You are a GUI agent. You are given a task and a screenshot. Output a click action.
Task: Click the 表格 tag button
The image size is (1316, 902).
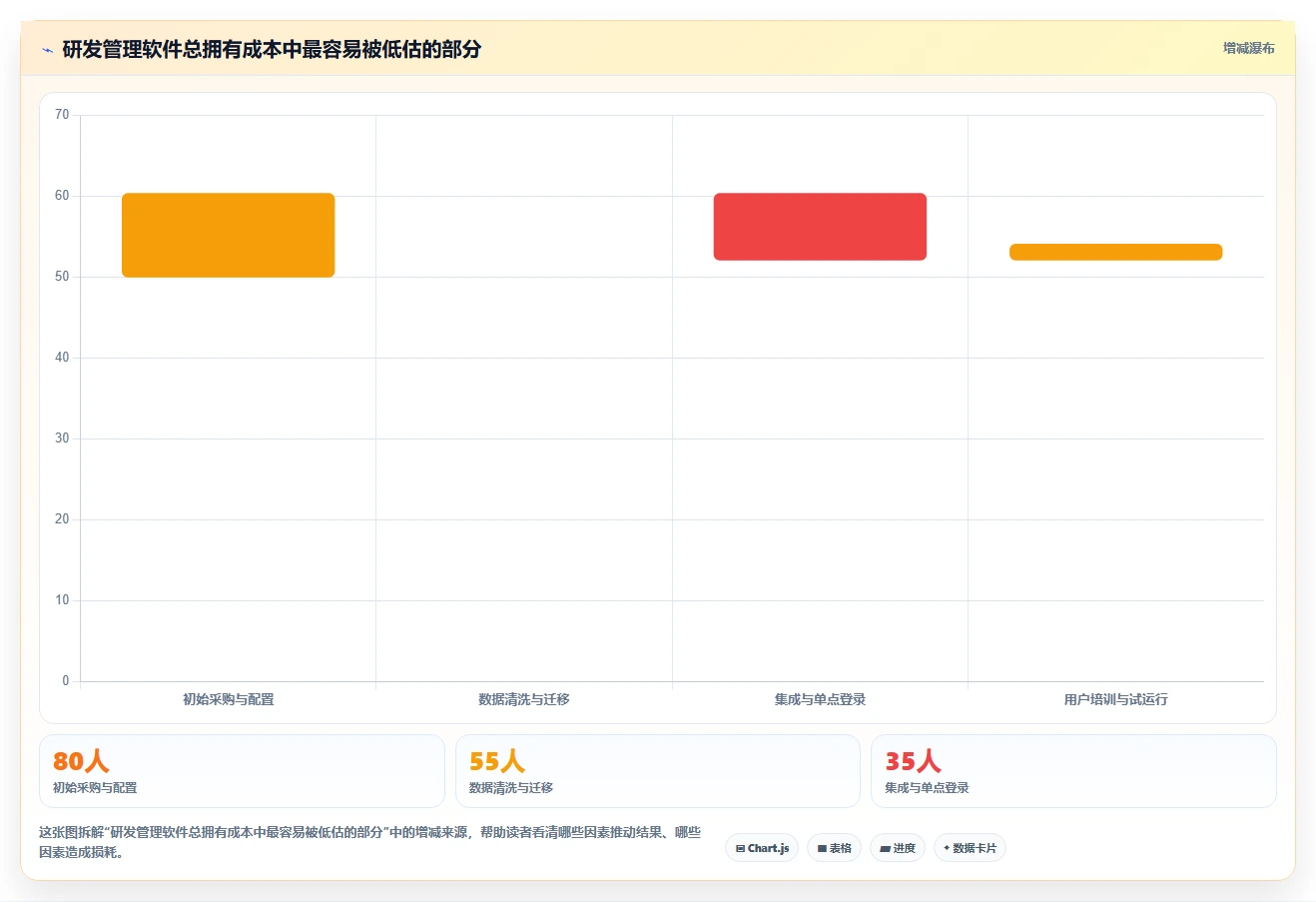pyautogui.click(x=834, y=848)
